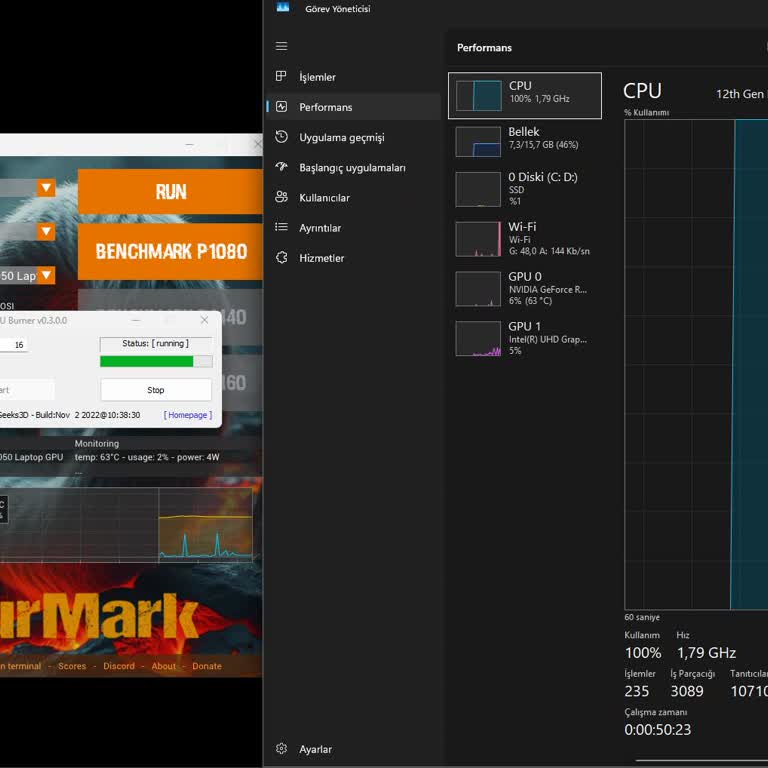This screenshot has width=768, height=768.
Task: Open the Kullanıcılar users icon
Action: (281, 198)
